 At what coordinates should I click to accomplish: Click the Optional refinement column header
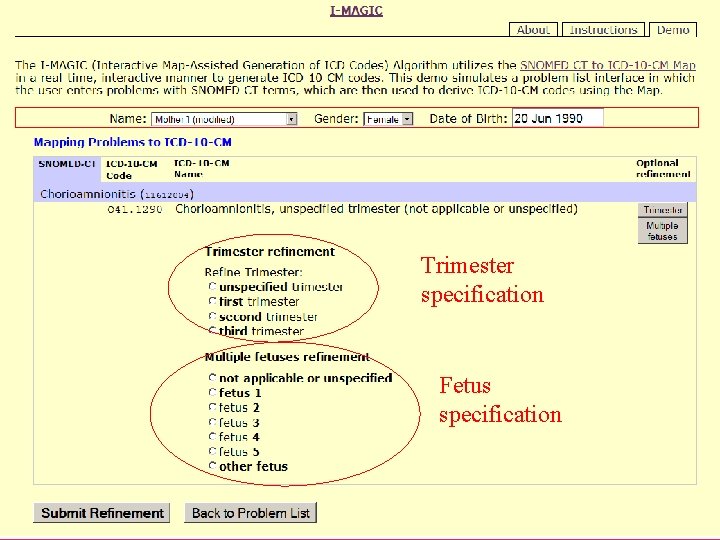(663, 169)
